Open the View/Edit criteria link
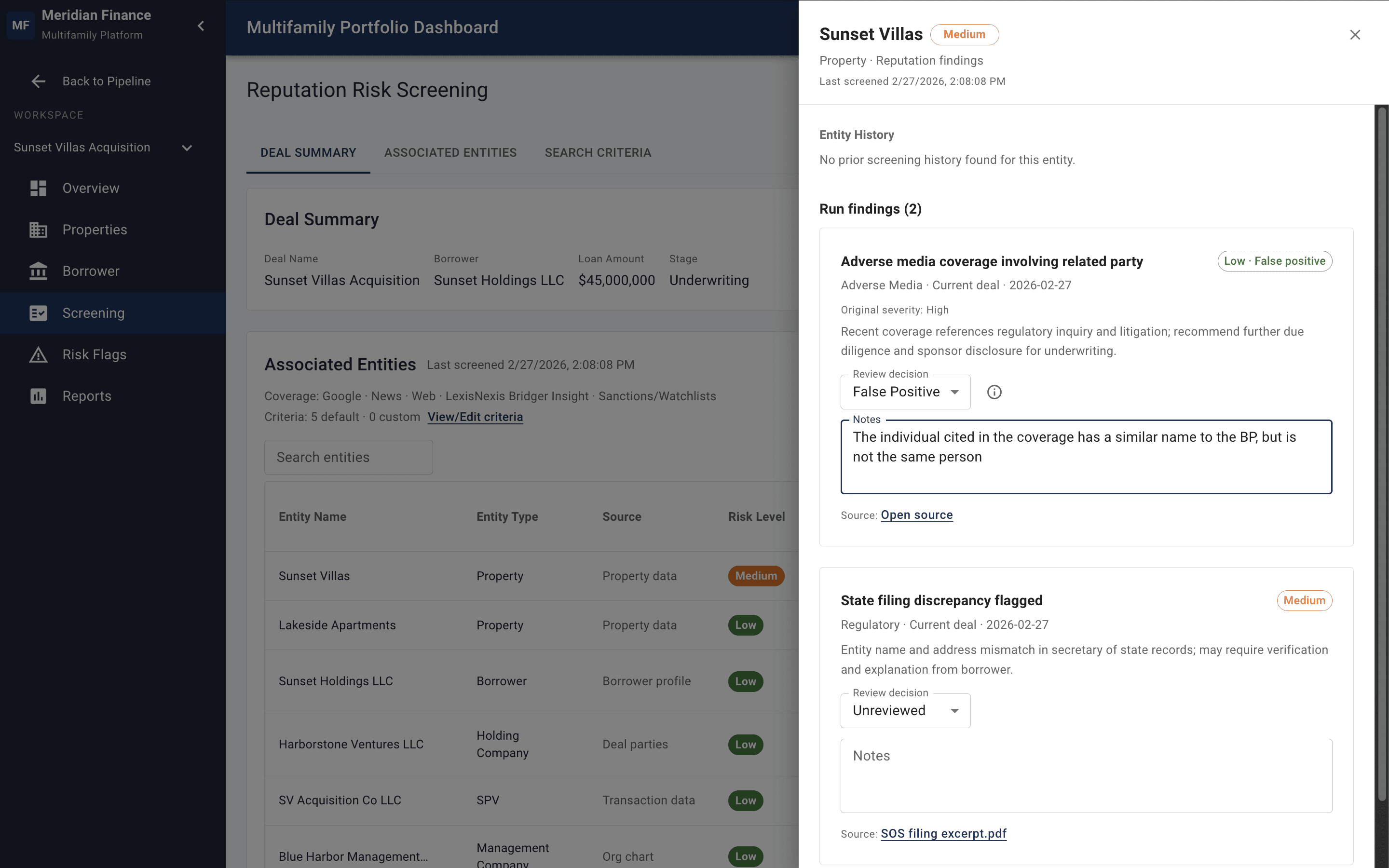The height and width of the screenshot is (868, 1389). pyautogui.click(x=475, y=417)
